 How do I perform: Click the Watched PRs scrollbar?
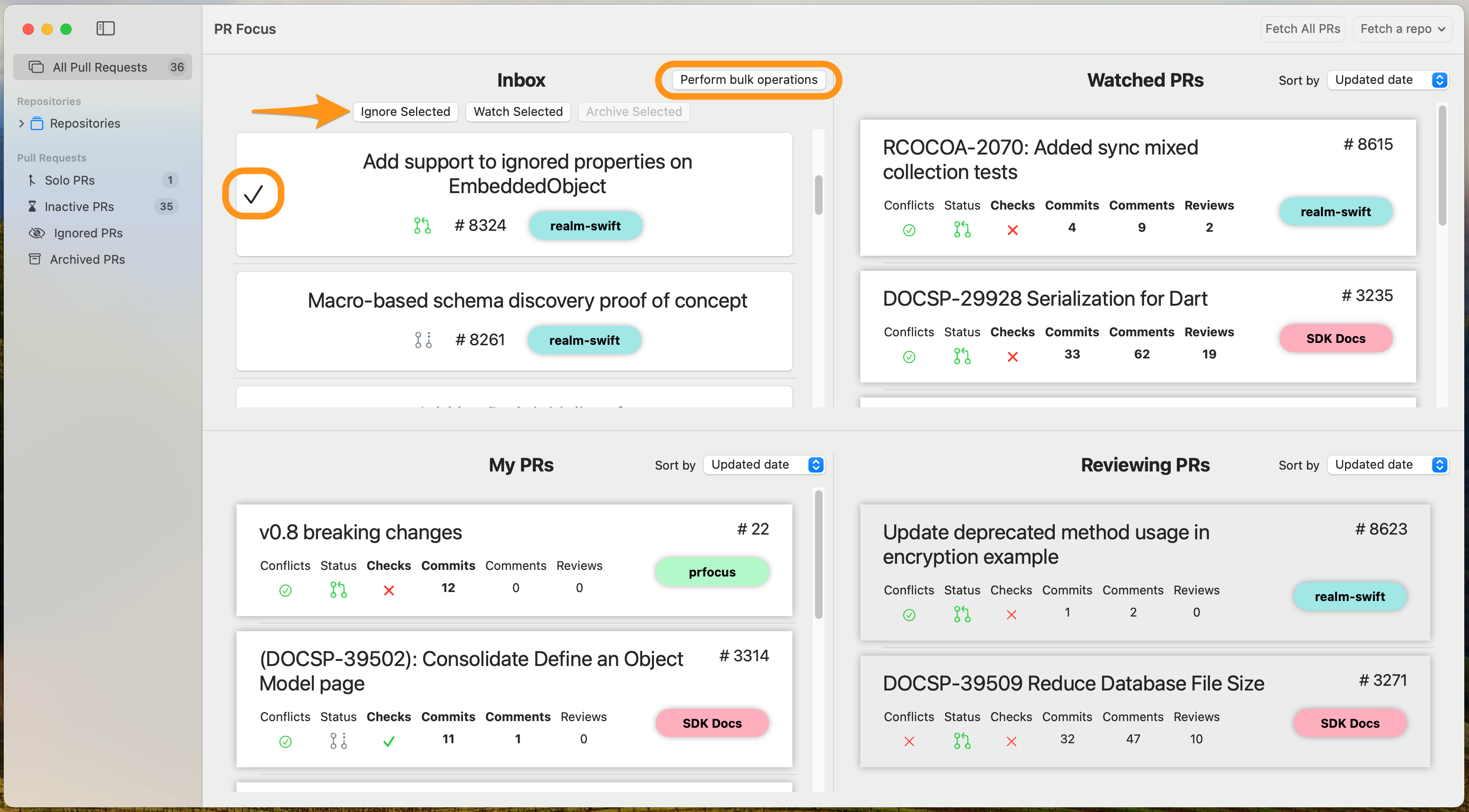click(1442, 165)
